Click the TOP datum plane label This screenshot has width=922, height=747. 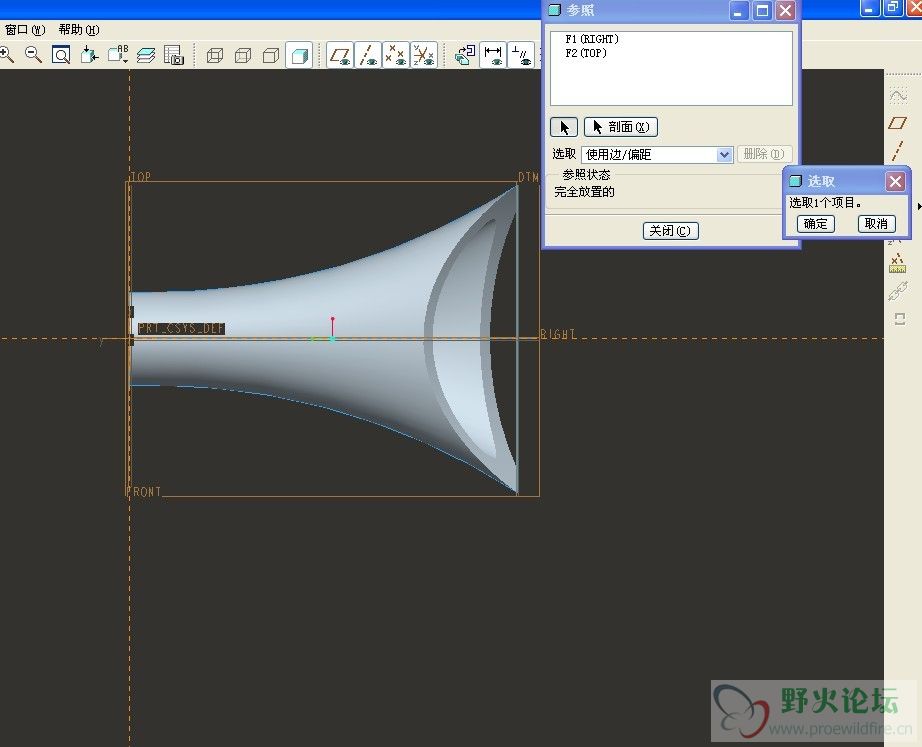140,176
